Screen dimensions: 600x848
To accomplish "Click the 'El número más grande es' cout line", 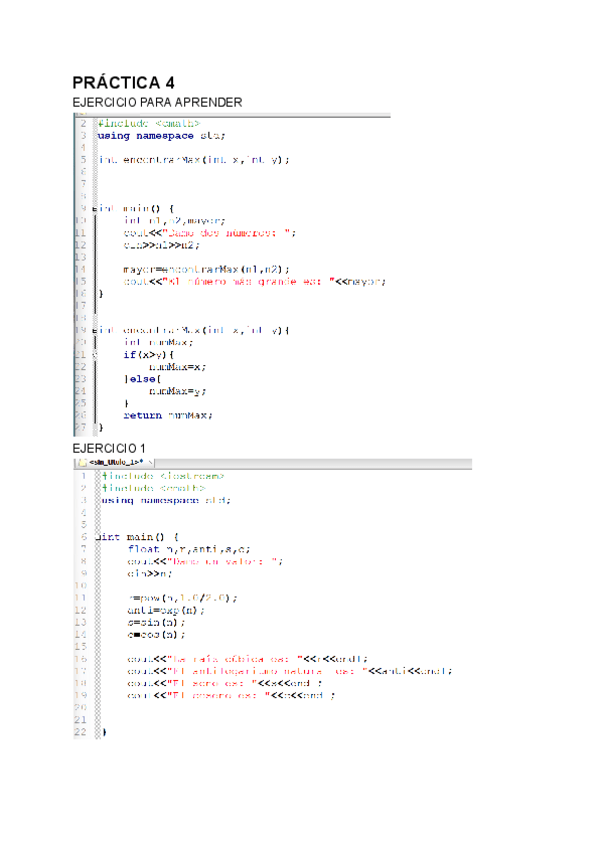I will (254, 282).
